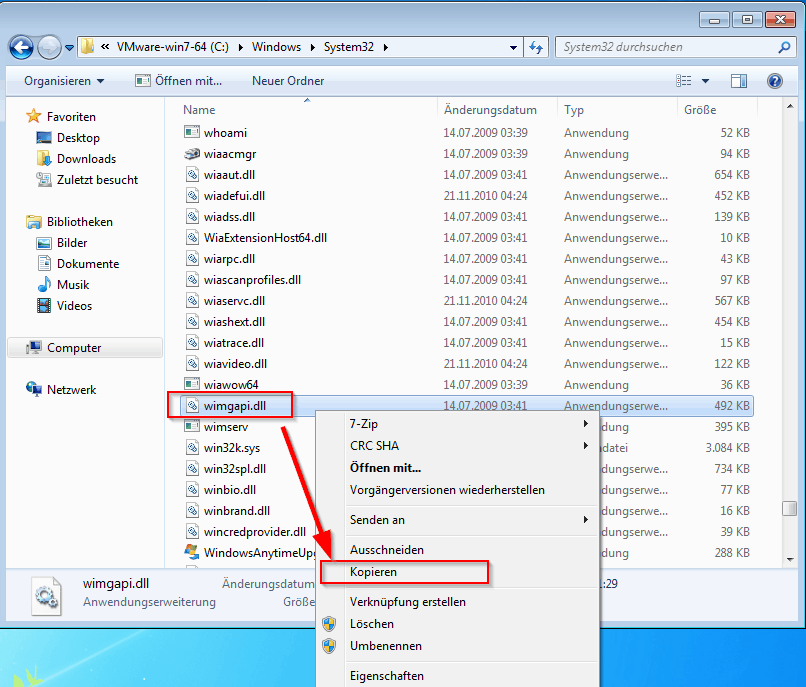Select wincredprovider.dll file
806x687 pixels.
tap(255, 532)
